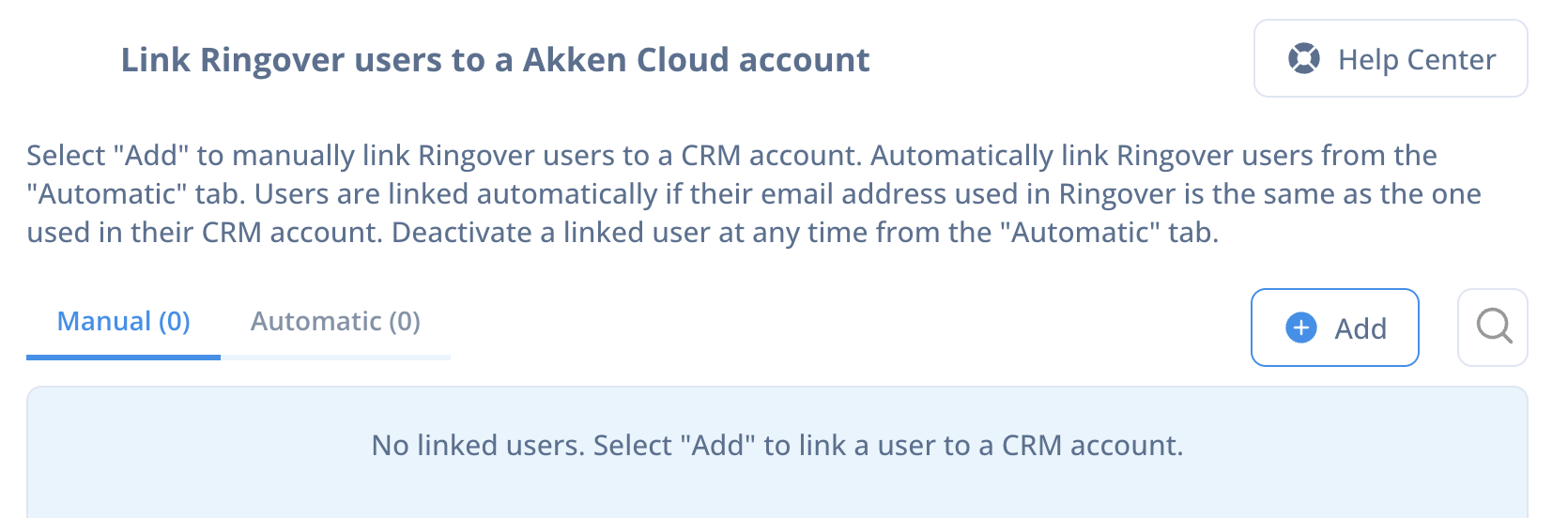Image resolution: width=1568 pixels, height=518 pixels.
Task: Select the Manual (0) tab
Action: pos(123,322)
